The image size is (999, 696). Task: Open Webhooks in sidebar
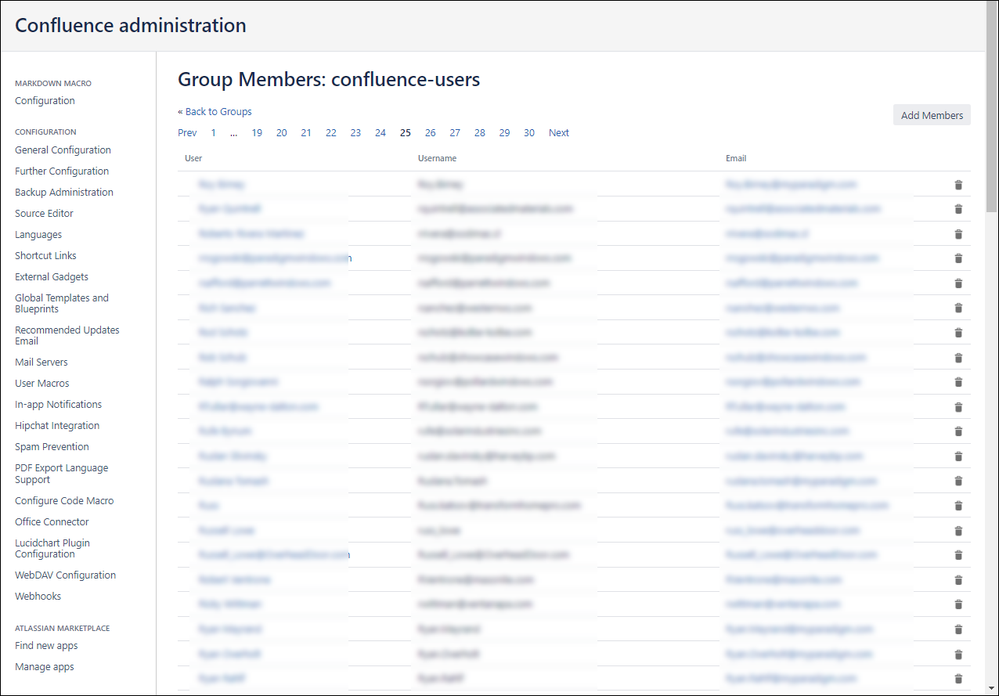pos(38,596)
